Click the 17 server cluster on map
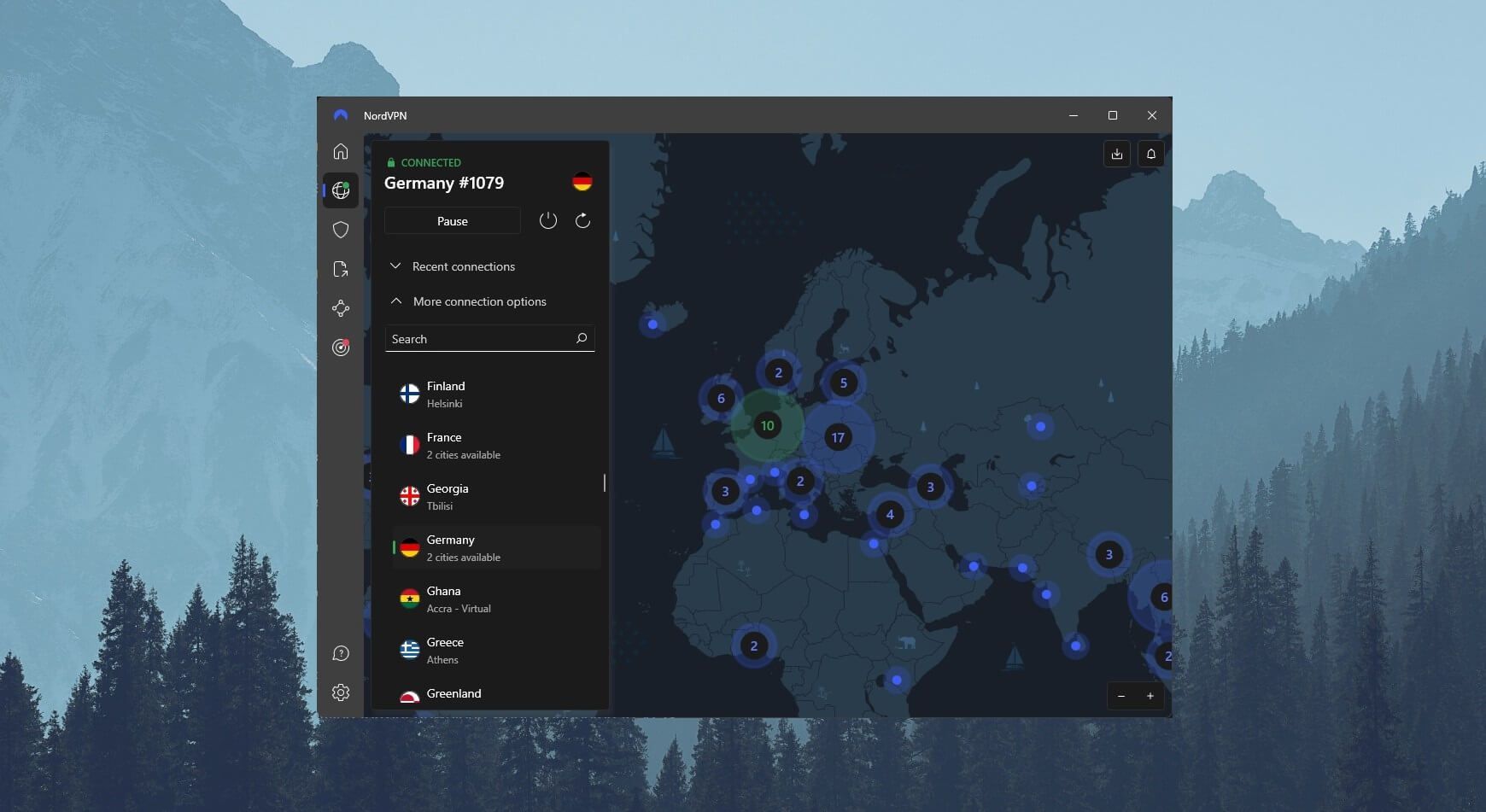 [838, 437]
